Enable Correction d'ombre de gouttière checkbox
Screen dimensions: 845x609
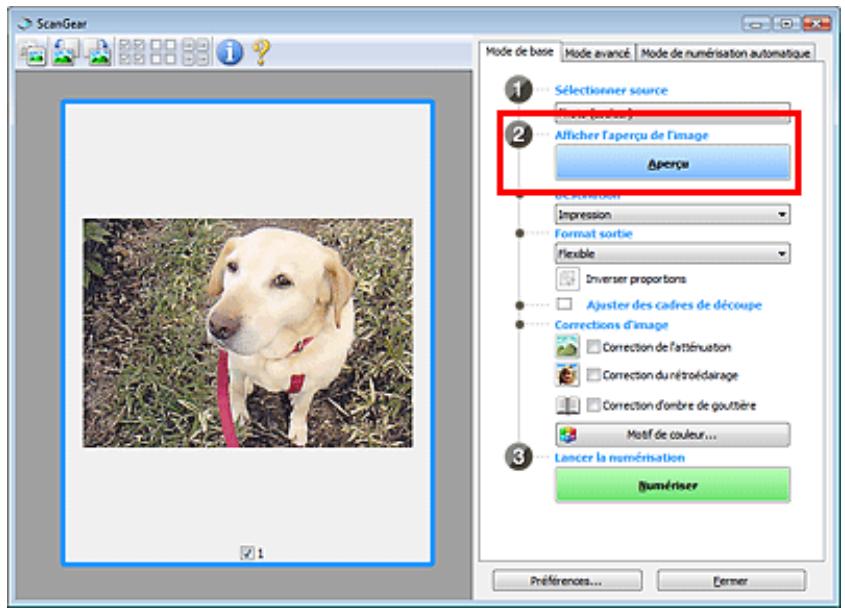click(x=593, y=405)
